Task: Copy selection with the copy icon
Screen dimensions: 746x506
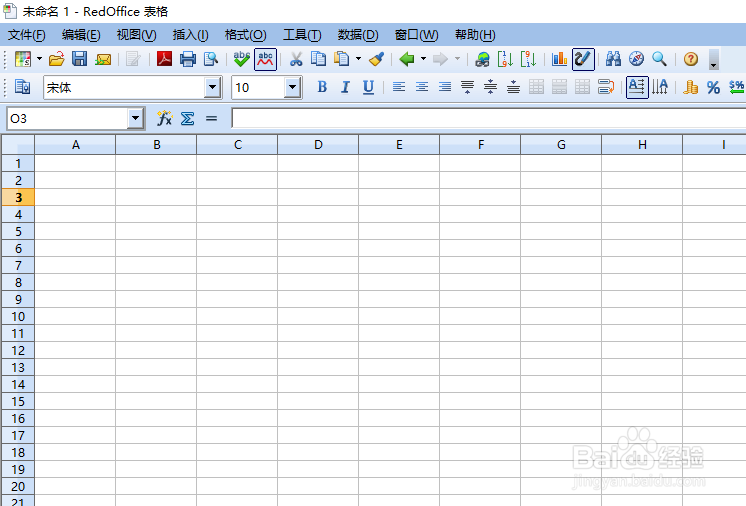Action: coord(318,59)
